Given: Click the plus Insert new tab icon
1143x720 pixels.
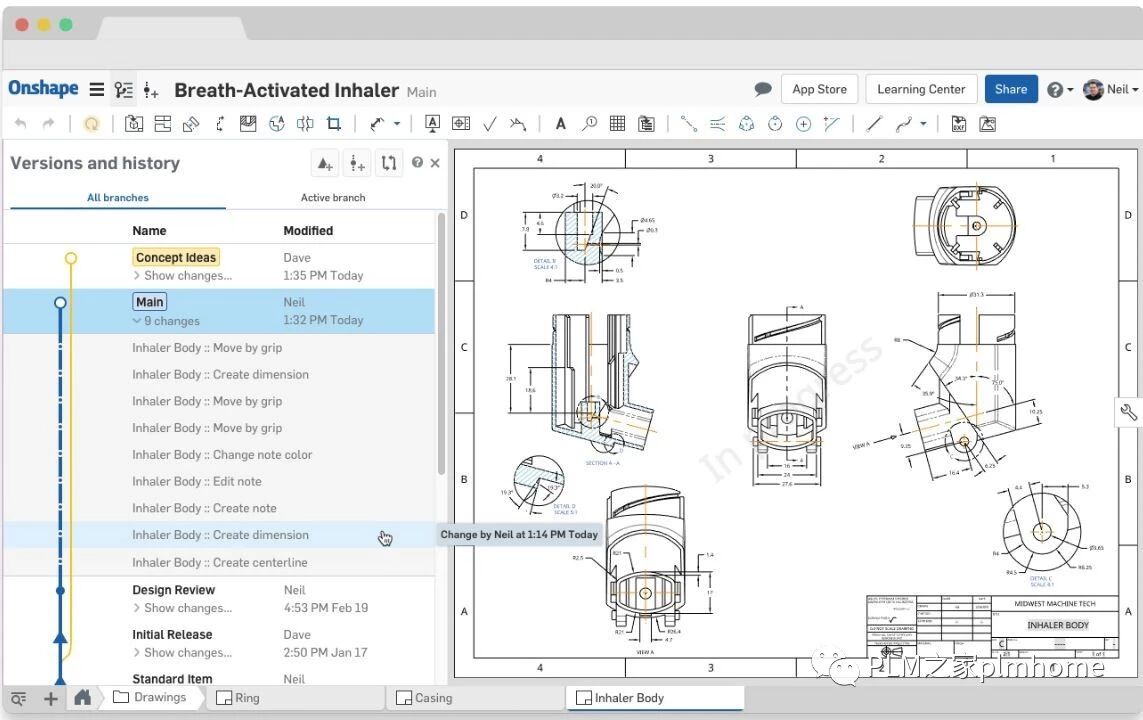Looking at the screenshot, I should (50, 699).
